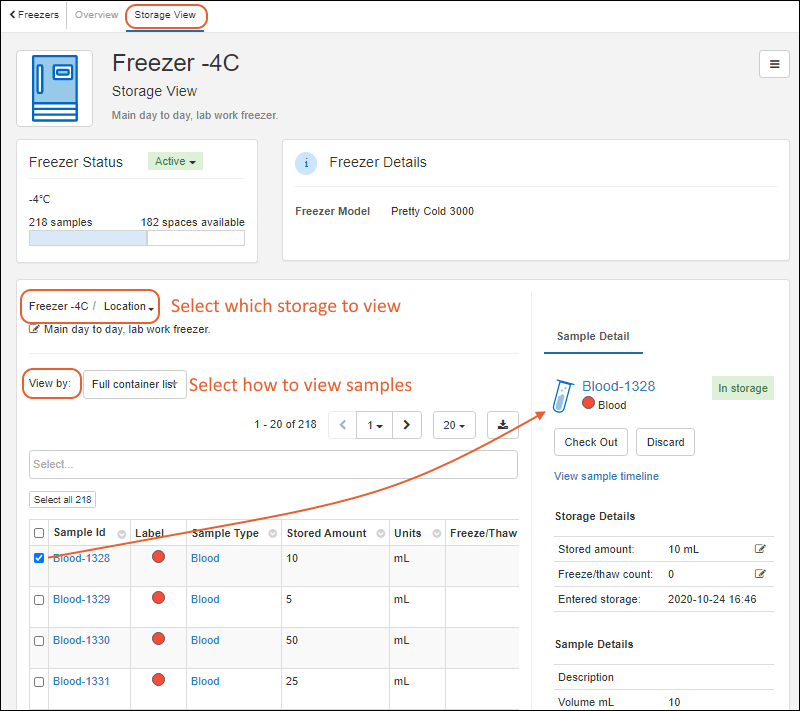
Task: Click the Freezer Details info icon
Action: pos(306,163)
